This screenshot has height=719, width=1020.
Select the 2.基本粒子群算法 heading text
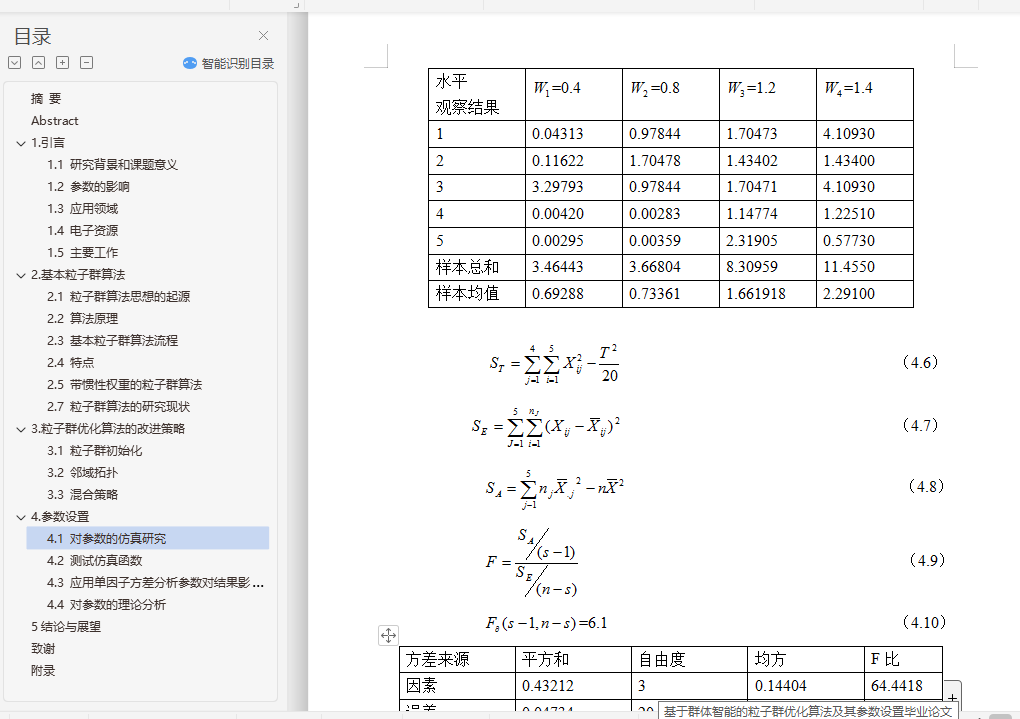(78, 275)
